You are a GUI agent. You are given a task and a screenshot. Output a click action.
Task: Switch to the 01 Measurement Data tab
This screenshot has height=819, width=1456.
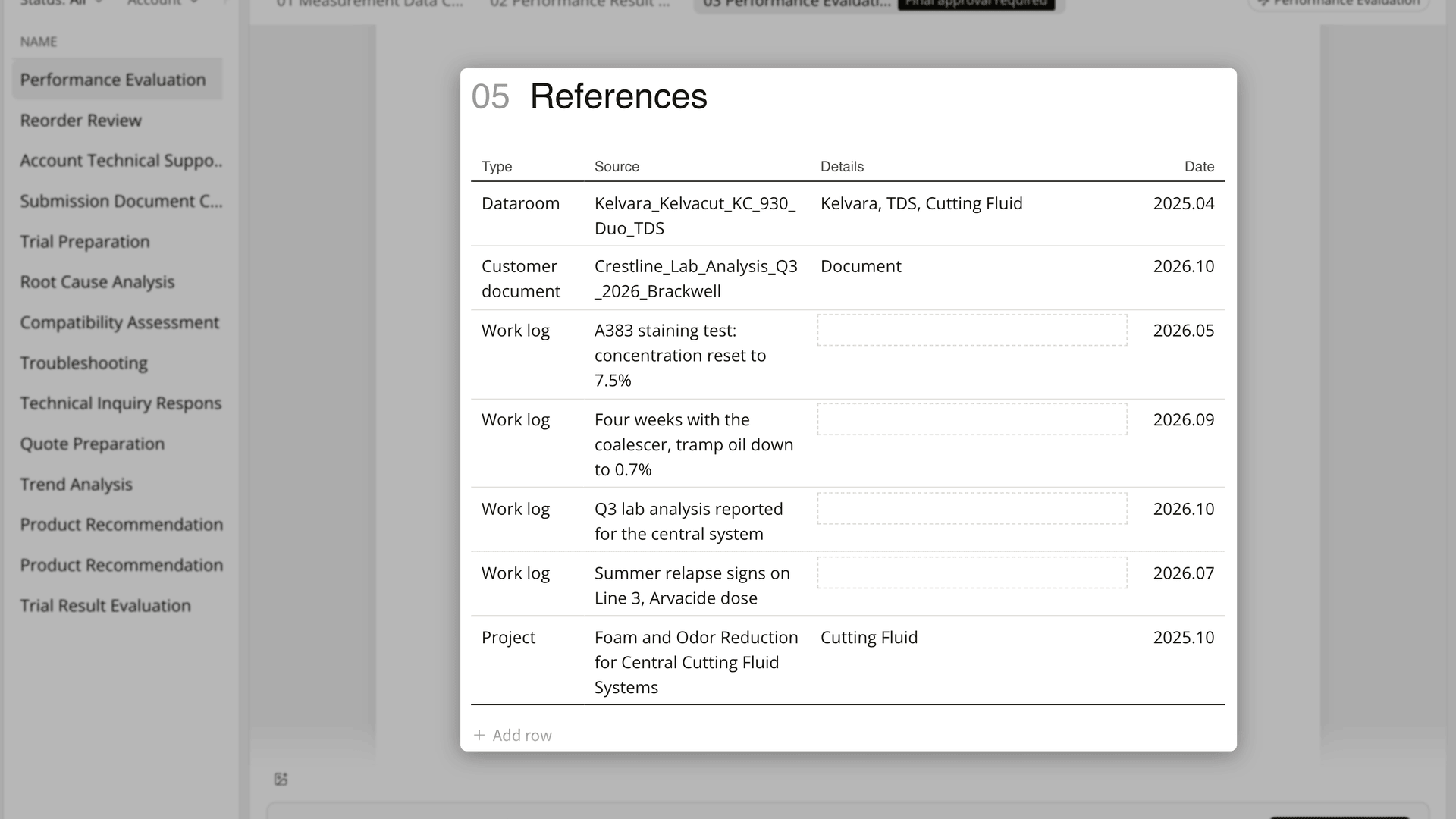pyautogui.click(x=369, y=4)
